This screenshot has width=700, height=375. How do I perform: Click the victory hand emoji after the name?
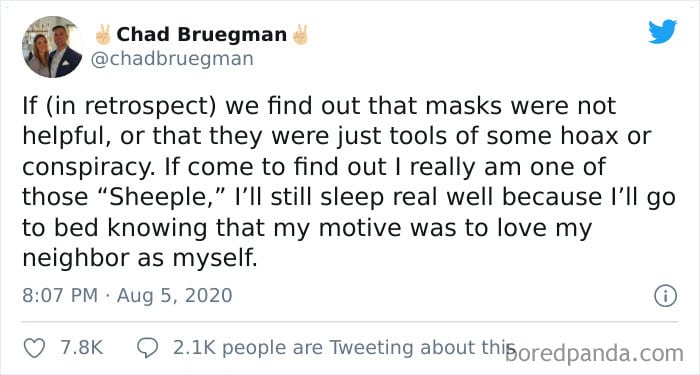[300, 35]
